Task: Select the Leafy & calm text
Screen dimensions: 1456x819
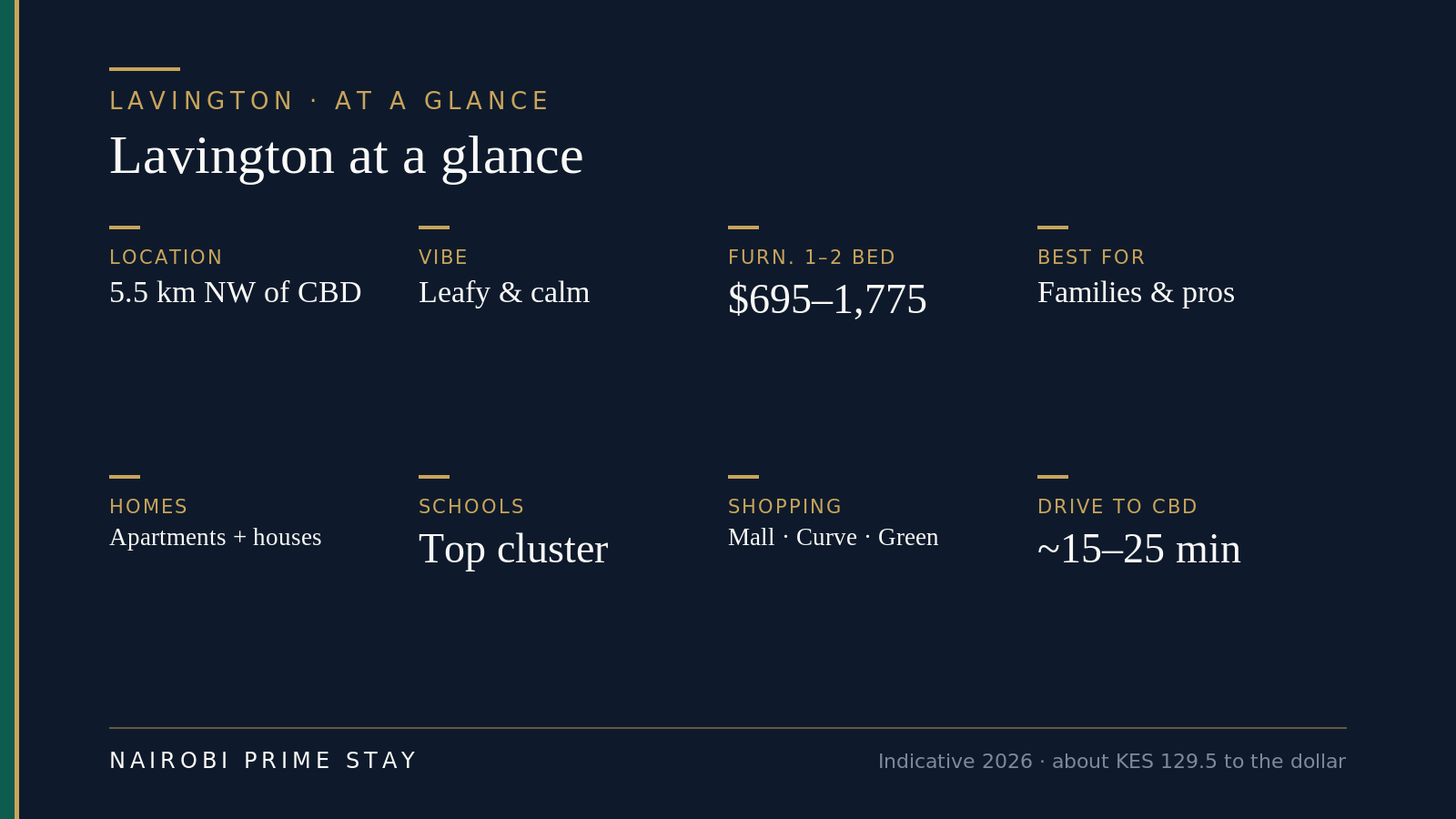Action: (504, 292)
